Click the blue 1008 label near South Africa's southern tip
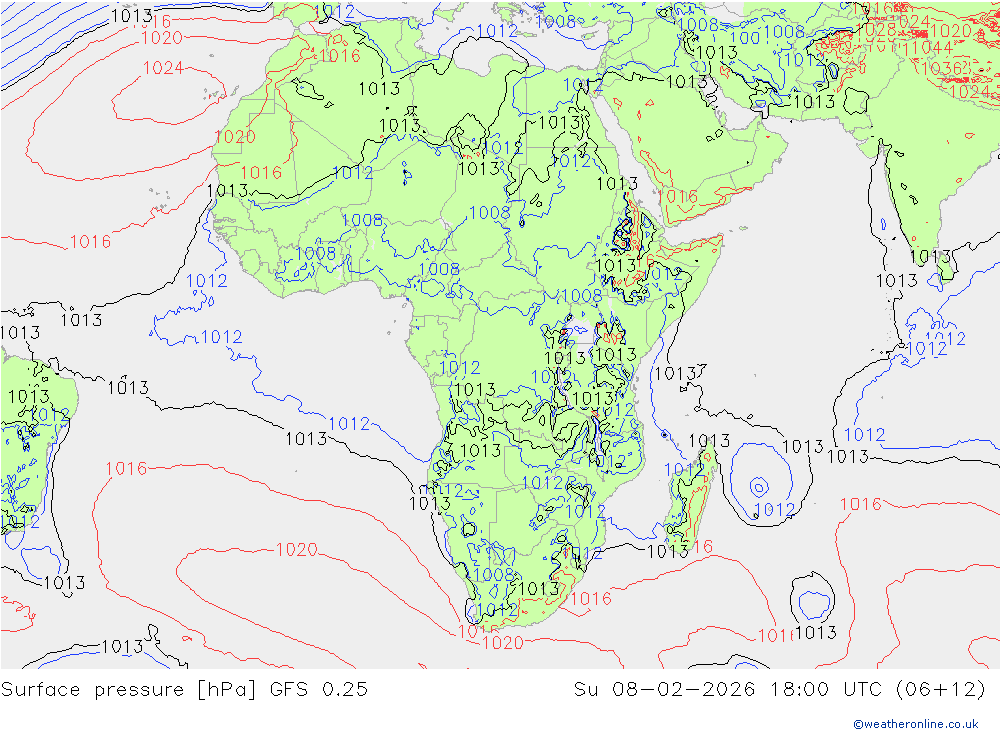The image size is (1000, 733). point(494,574)
